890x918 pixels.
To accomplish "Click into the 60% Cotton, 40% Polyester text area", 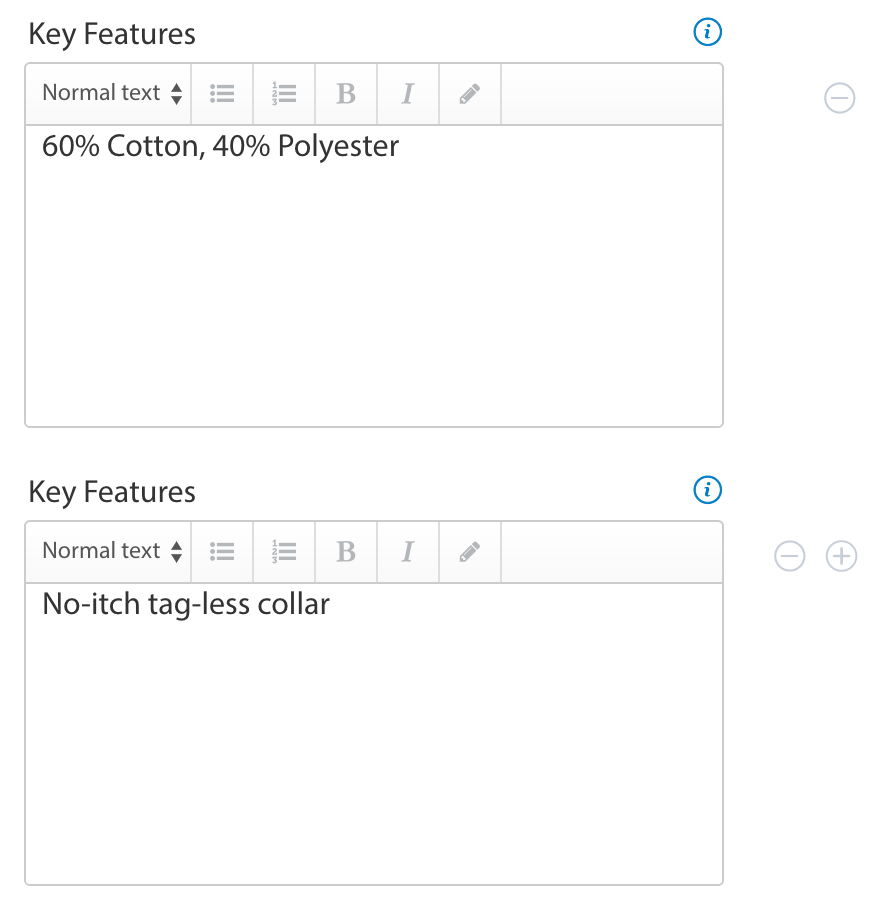I will coord(373,275).
